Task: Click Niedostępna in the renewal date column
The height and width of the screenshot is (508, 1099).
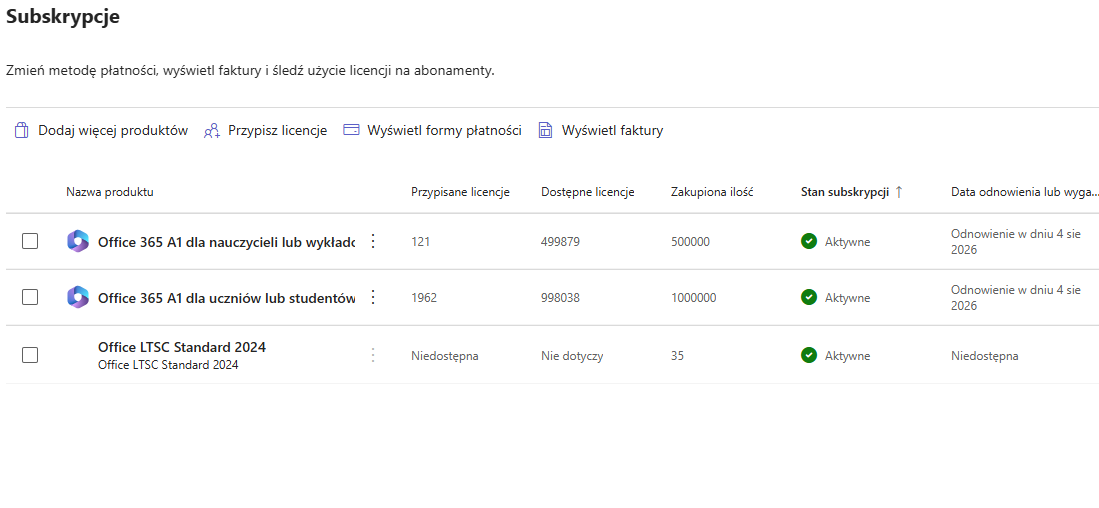Action: pyautogui.click(x=985, y=356)
